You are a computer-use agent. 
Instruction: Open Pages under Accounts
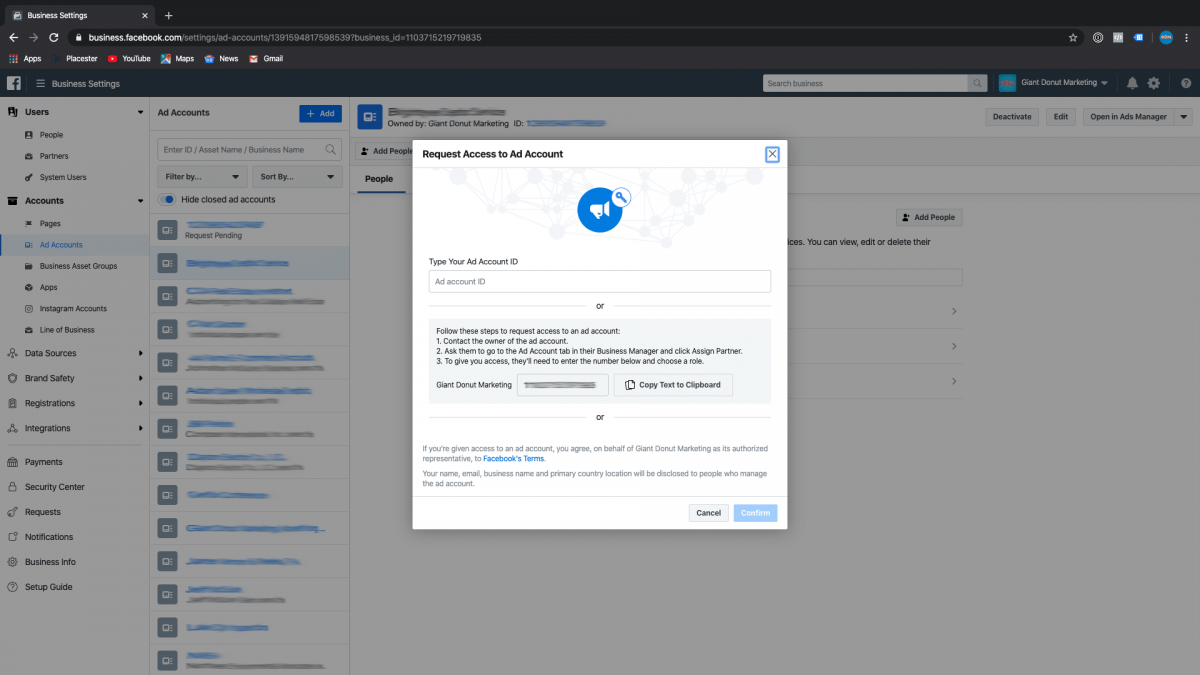click(50, 224)
